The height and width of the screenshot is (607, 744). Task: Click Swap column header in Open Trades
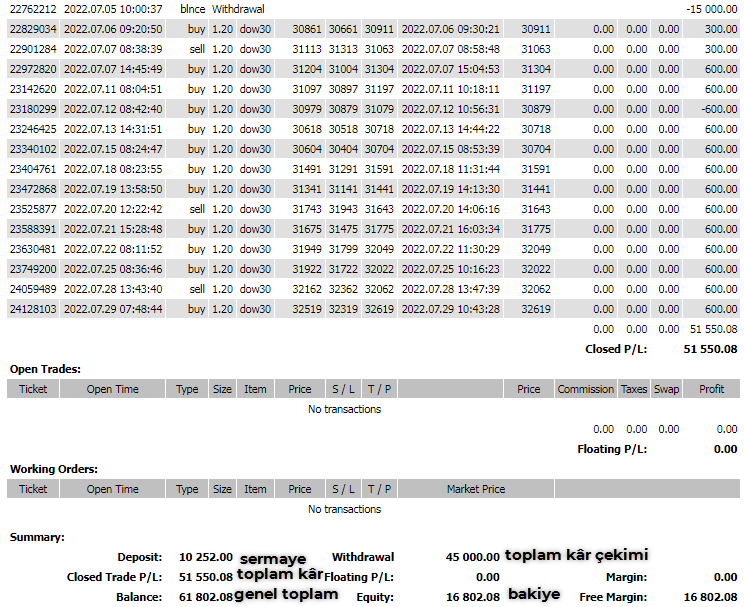click(666, 389)
